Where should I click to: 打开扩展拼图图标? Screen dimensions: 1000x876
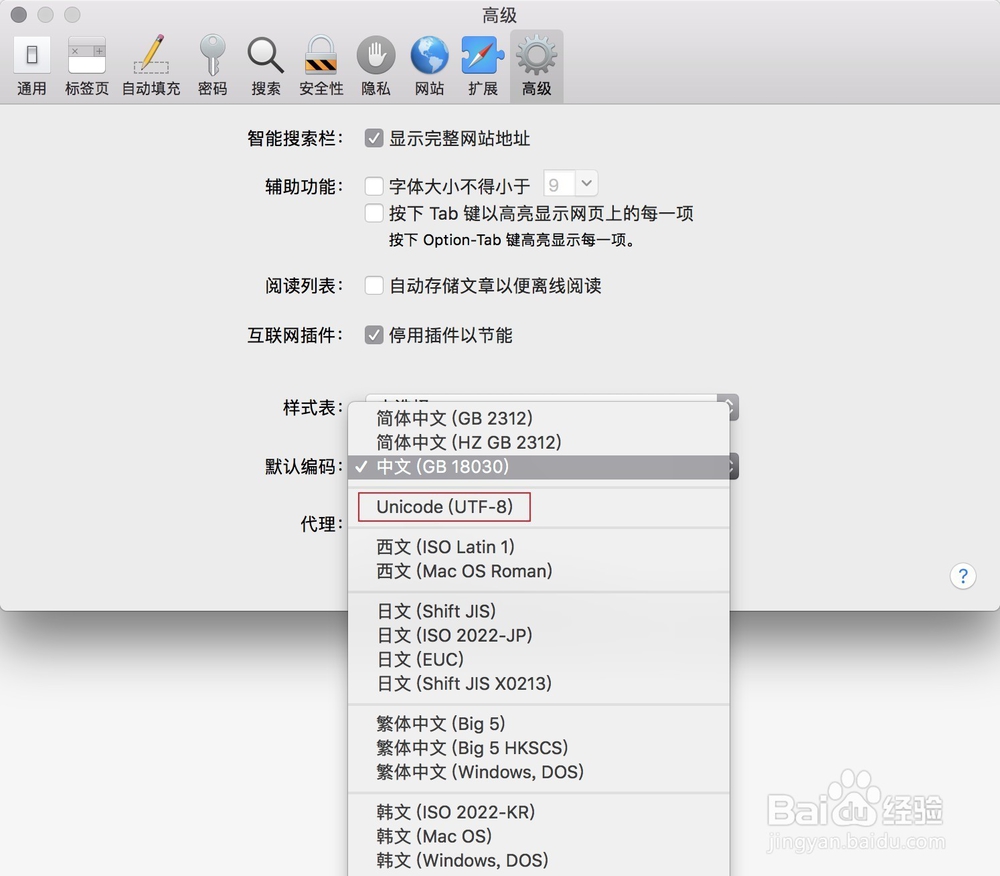click(482, 63)
